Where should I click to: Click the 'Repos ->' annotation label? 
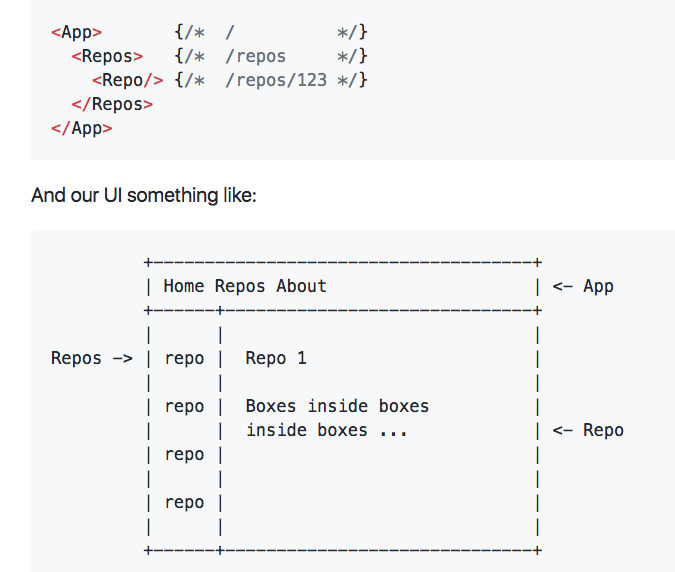click(91, 358)
